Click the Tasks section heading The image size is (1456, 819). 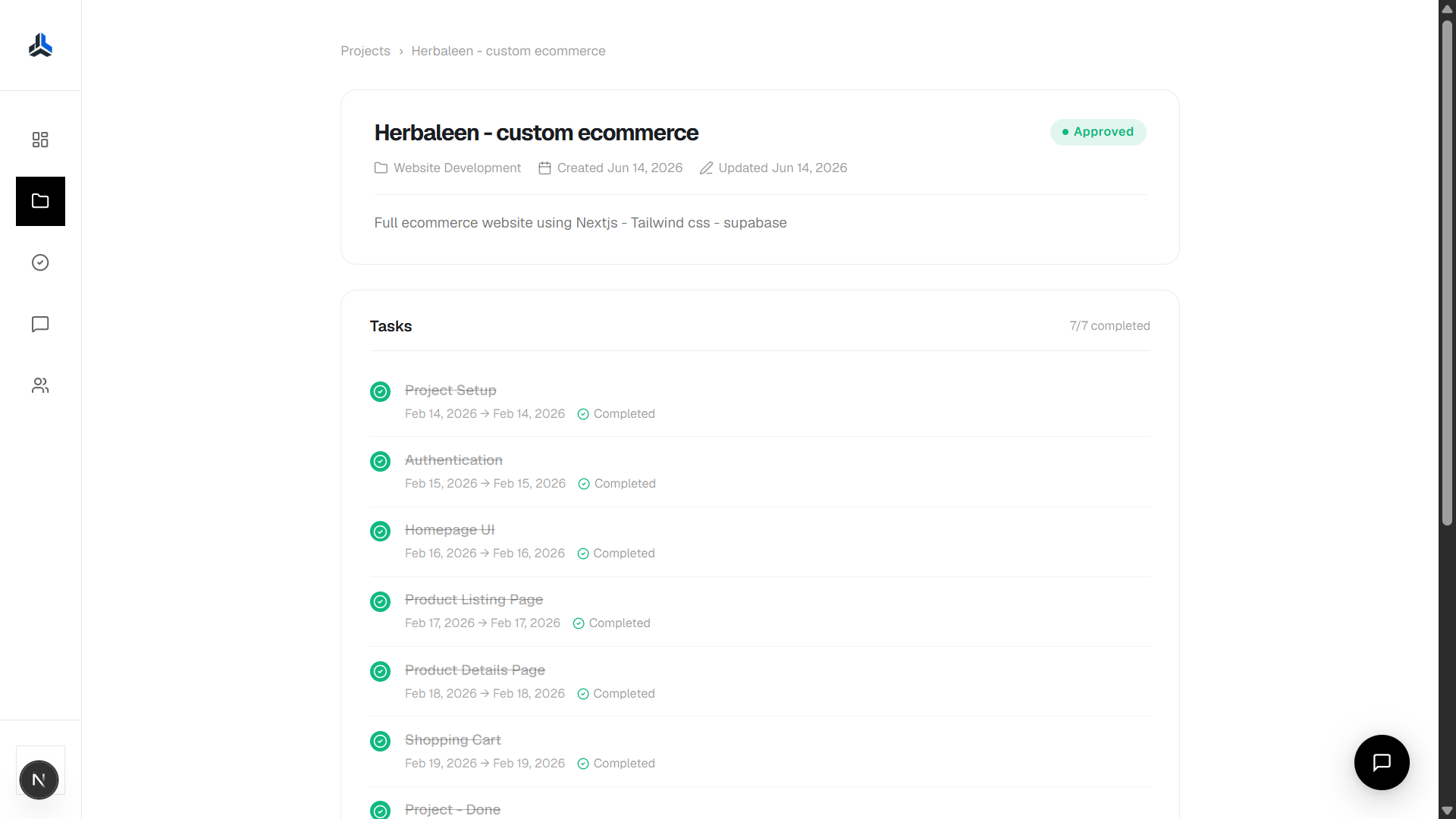391,326
